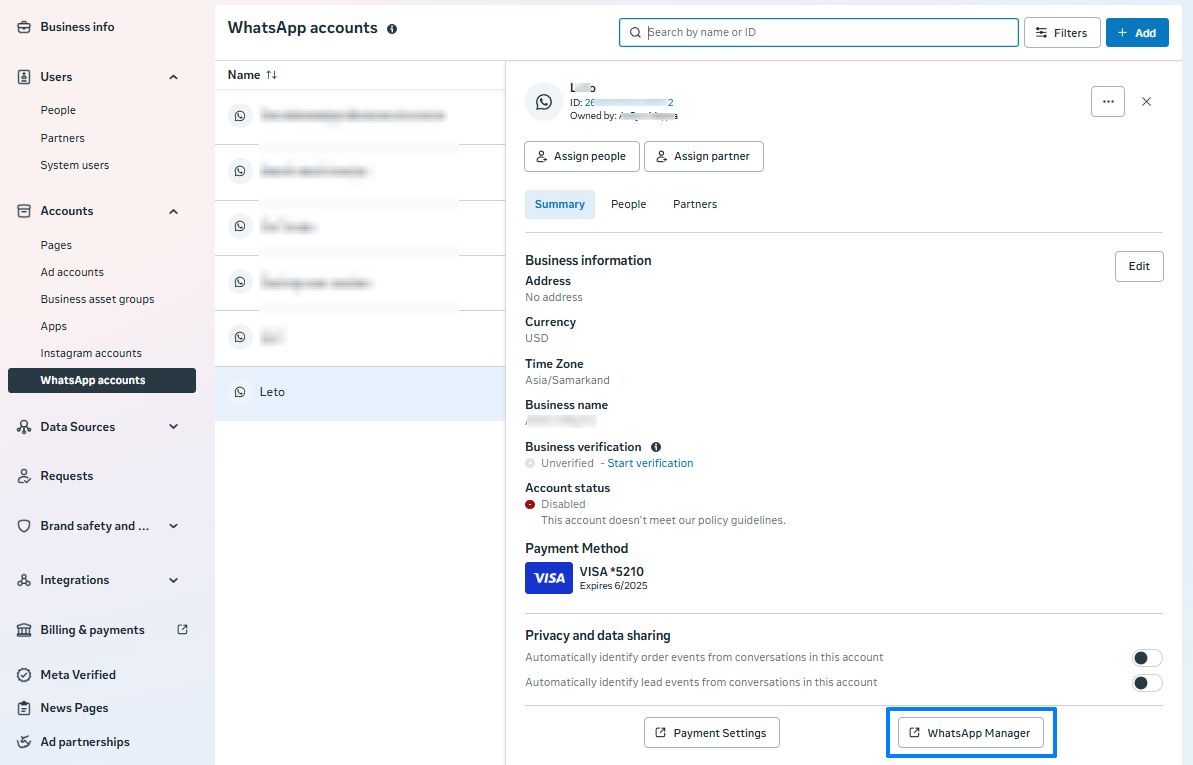Toggle automatic order events identification
Viewport: 1193px width, 765px height.
(1146, 658)
